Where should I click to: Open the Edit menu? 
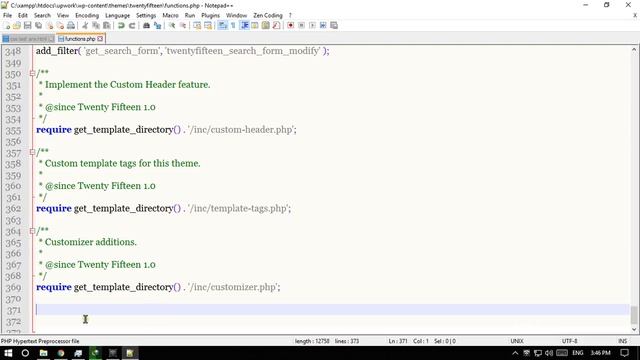pyautogui.click(x=22, y=15)
